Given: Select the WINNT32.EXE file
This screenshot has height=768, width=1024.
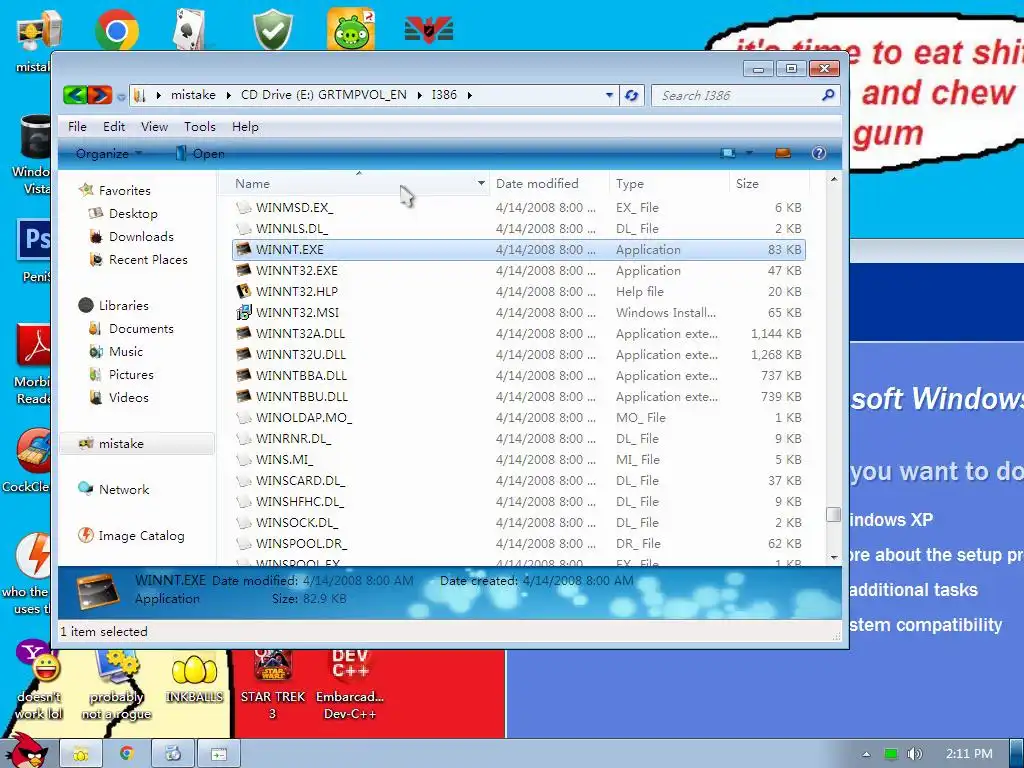Looking at the screenshot, I should [x=519, y=270].
